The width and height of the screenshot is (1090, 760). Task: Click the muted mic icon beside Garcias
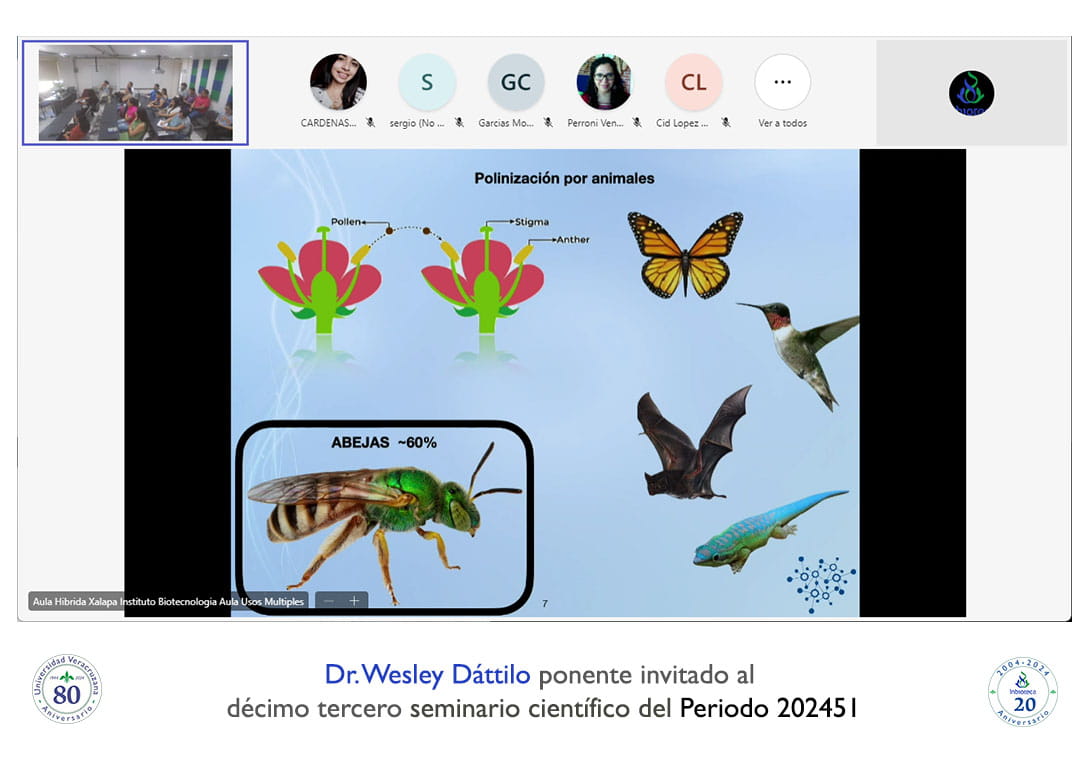point(548,123)
